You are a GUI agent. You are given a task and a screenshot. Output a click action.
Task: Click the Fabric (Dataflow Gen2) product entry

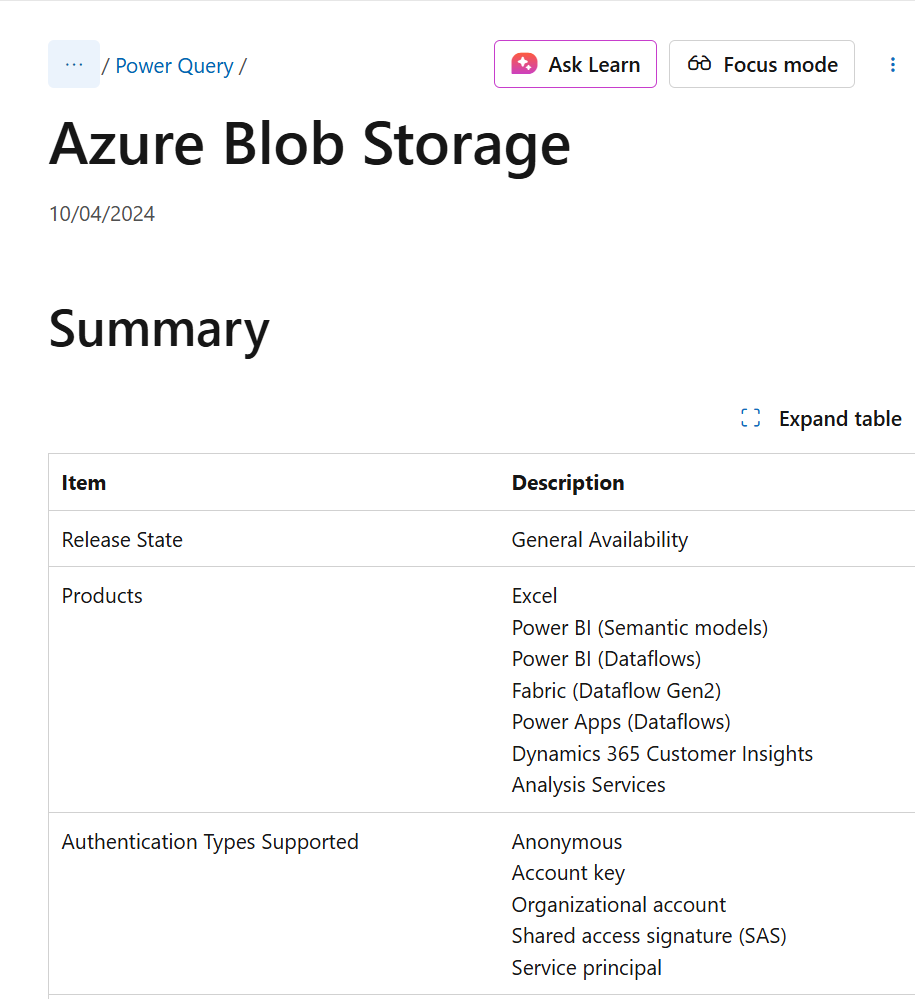click(x=616, y=691)
